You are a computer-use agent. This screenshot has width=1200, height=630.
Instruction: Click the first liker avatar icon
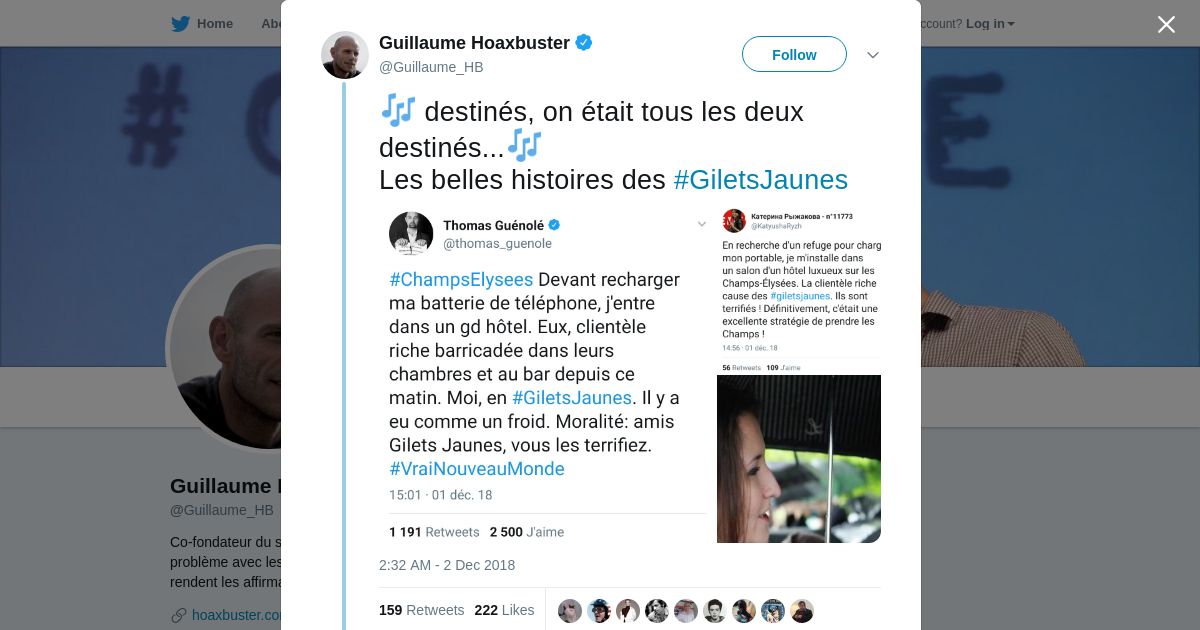click(570, 611)
